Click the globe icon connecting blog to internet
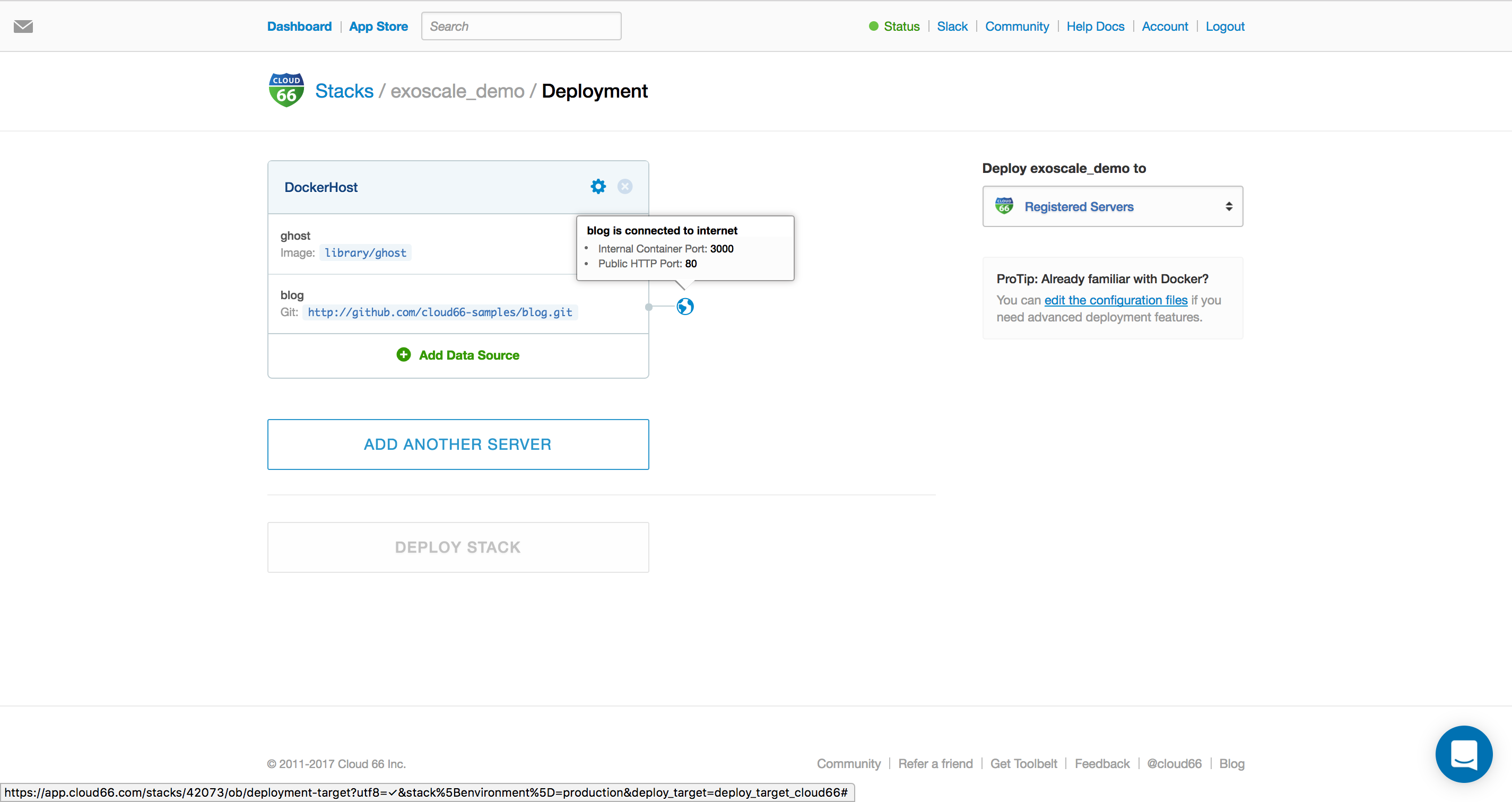The width and height of the screenshot is (1512, 802). pos(684,306)
